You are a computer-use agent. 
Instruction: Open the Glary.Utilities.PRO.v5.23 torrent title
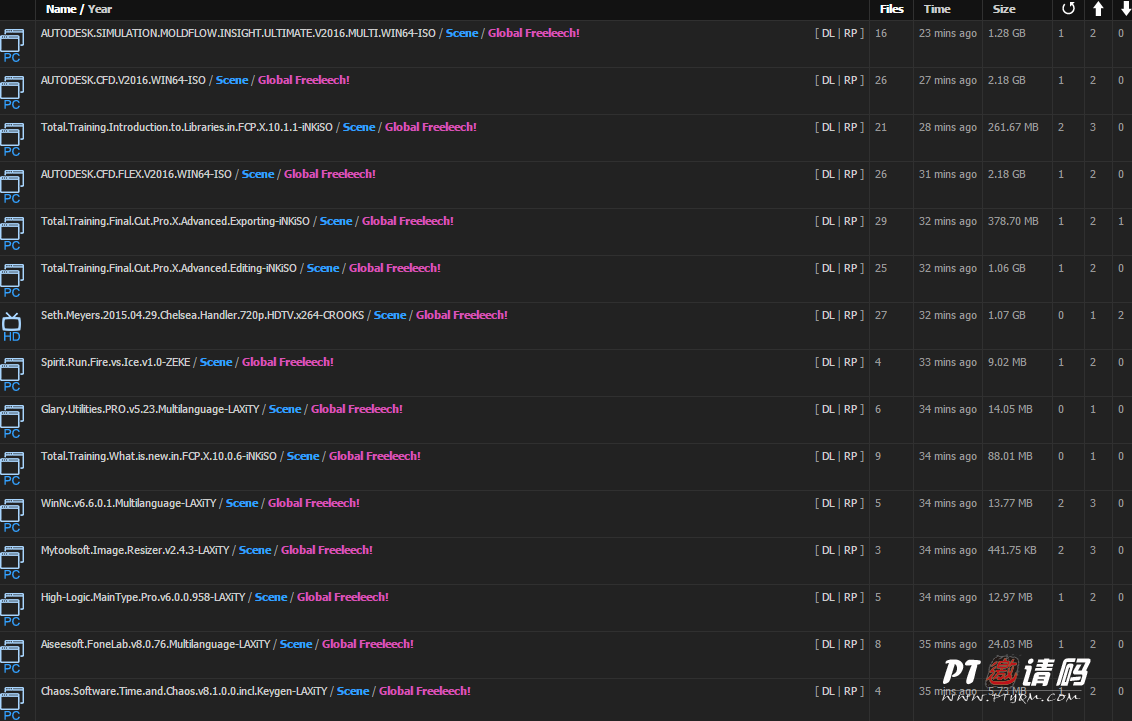(150, 409)
